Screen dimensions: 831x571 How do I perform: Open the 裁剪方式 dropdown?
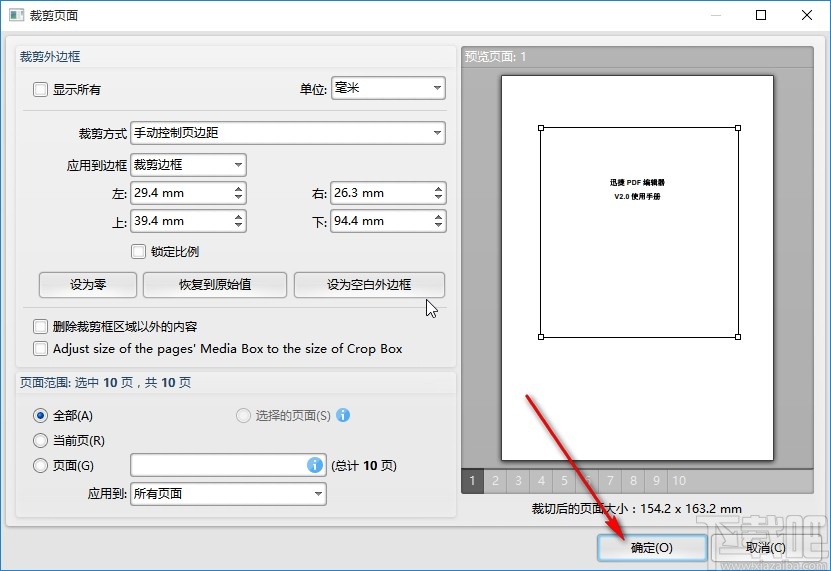point(288,133)
